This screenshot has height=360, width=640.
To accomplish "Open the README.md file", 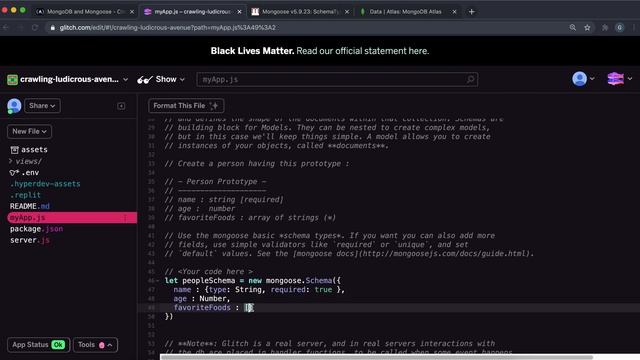I will pyautogui.click(x=29, y=206).
